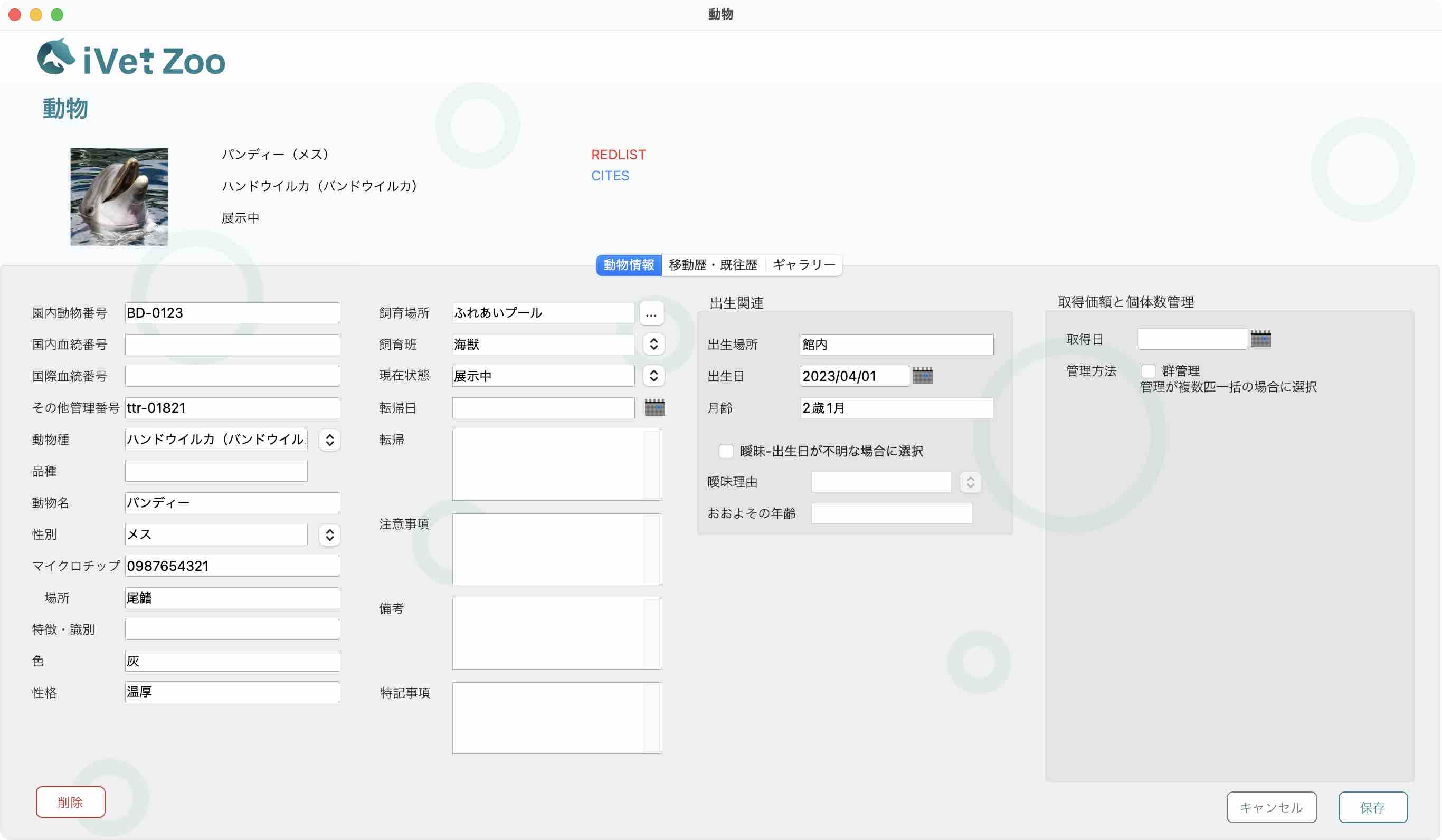This screenshot has width=1442, height=840.
Task: Click the REDLIST link
Action: coord(618,155)
